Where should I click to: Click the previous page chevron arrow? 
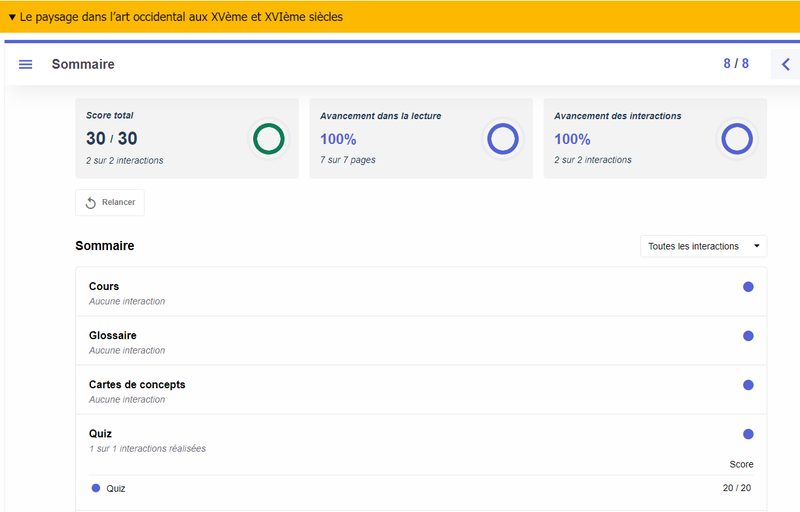(785, 64)
